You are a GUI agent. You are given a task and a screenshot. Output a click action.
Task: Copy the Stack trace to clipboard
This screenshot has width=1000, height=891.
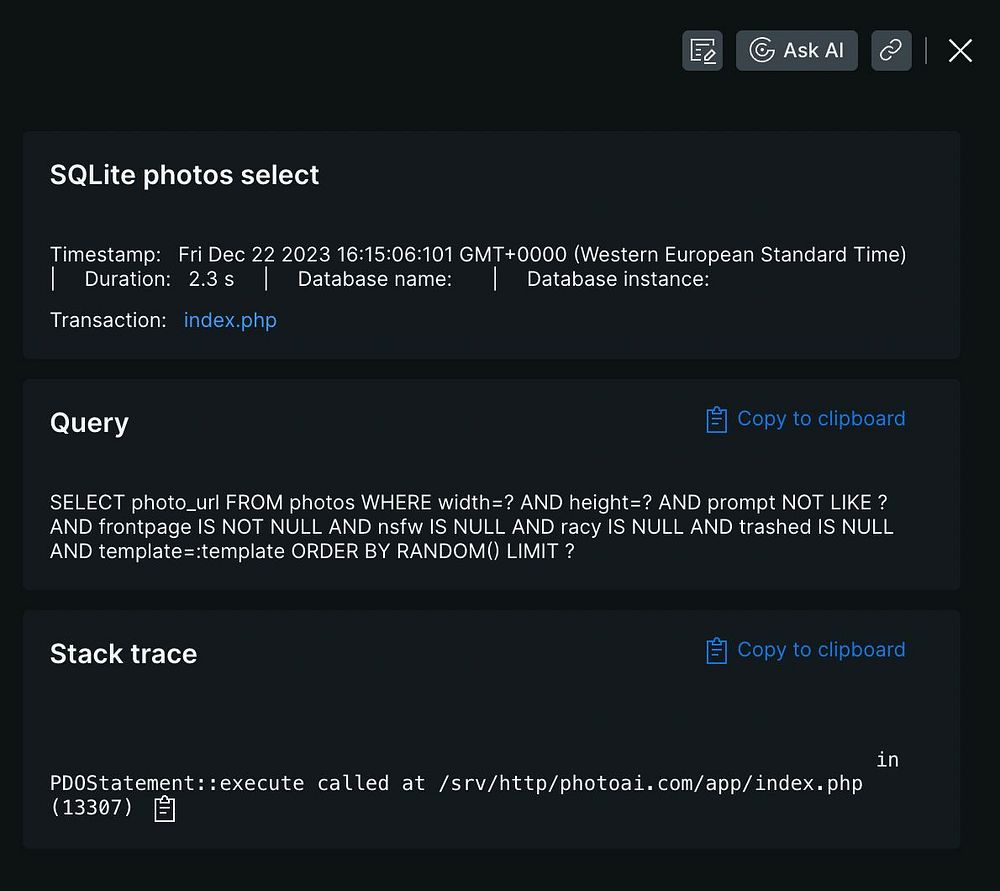(820, 650)
